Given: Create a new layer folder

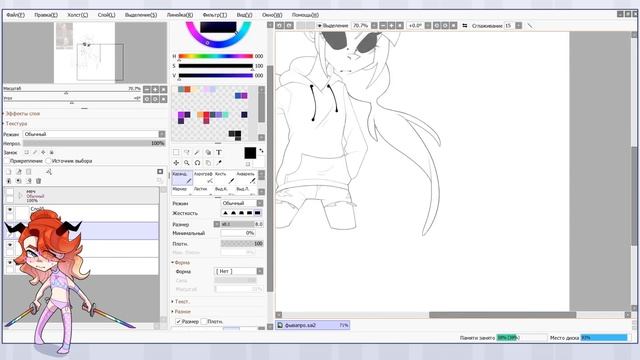Looking at the screenshot, I should tap(29, 172).
